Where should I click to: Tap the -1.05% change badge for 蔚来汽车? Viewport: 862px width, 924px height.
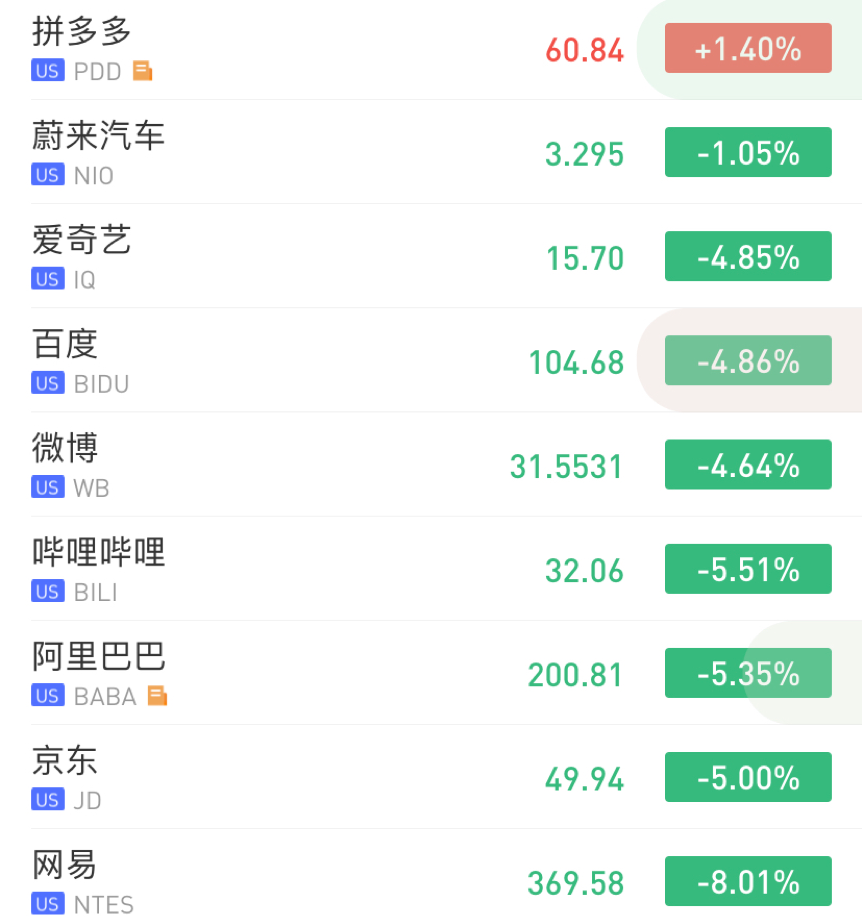click(x=748, y=152)
